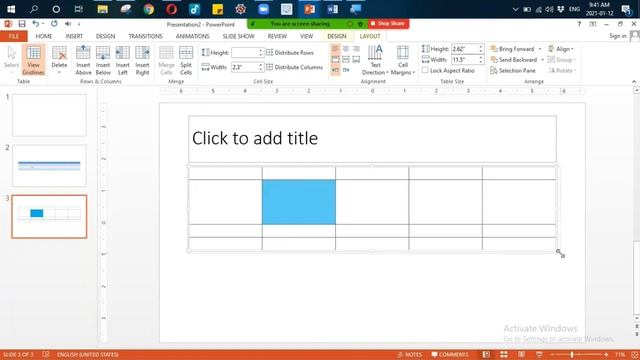Open Word from the taskbar

[332, 9]
